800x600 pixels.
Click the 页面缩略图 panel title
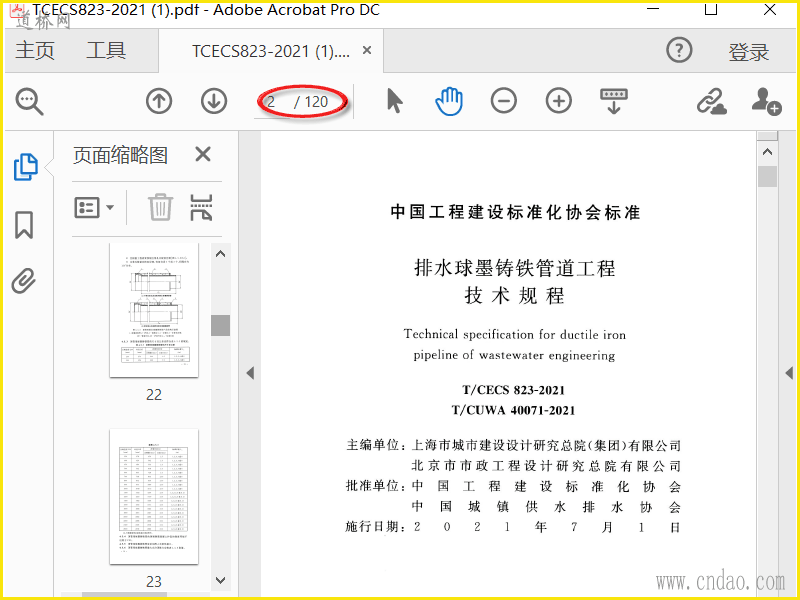tap(120, 155)
